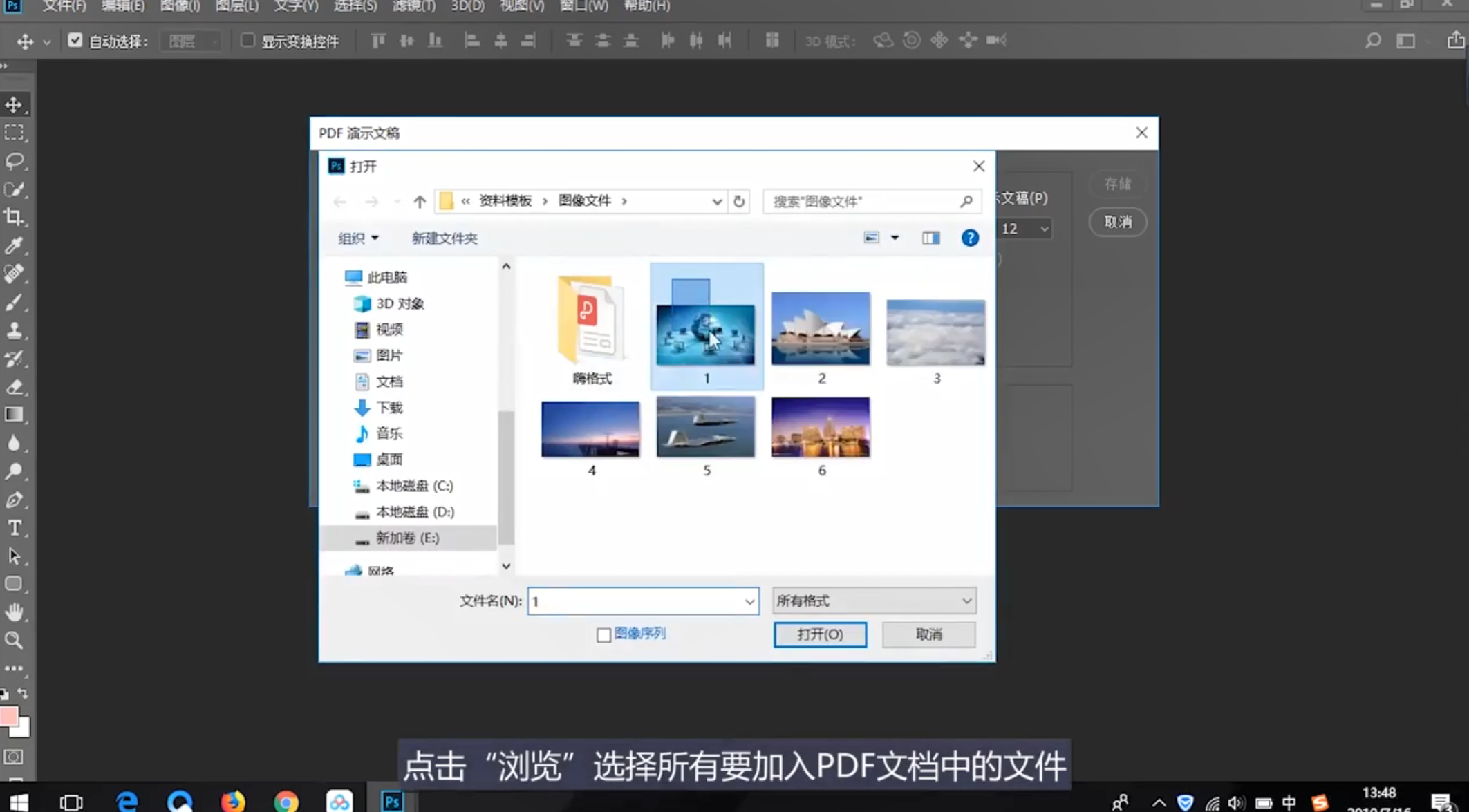Select the History Brush tool

coord(14,359)
